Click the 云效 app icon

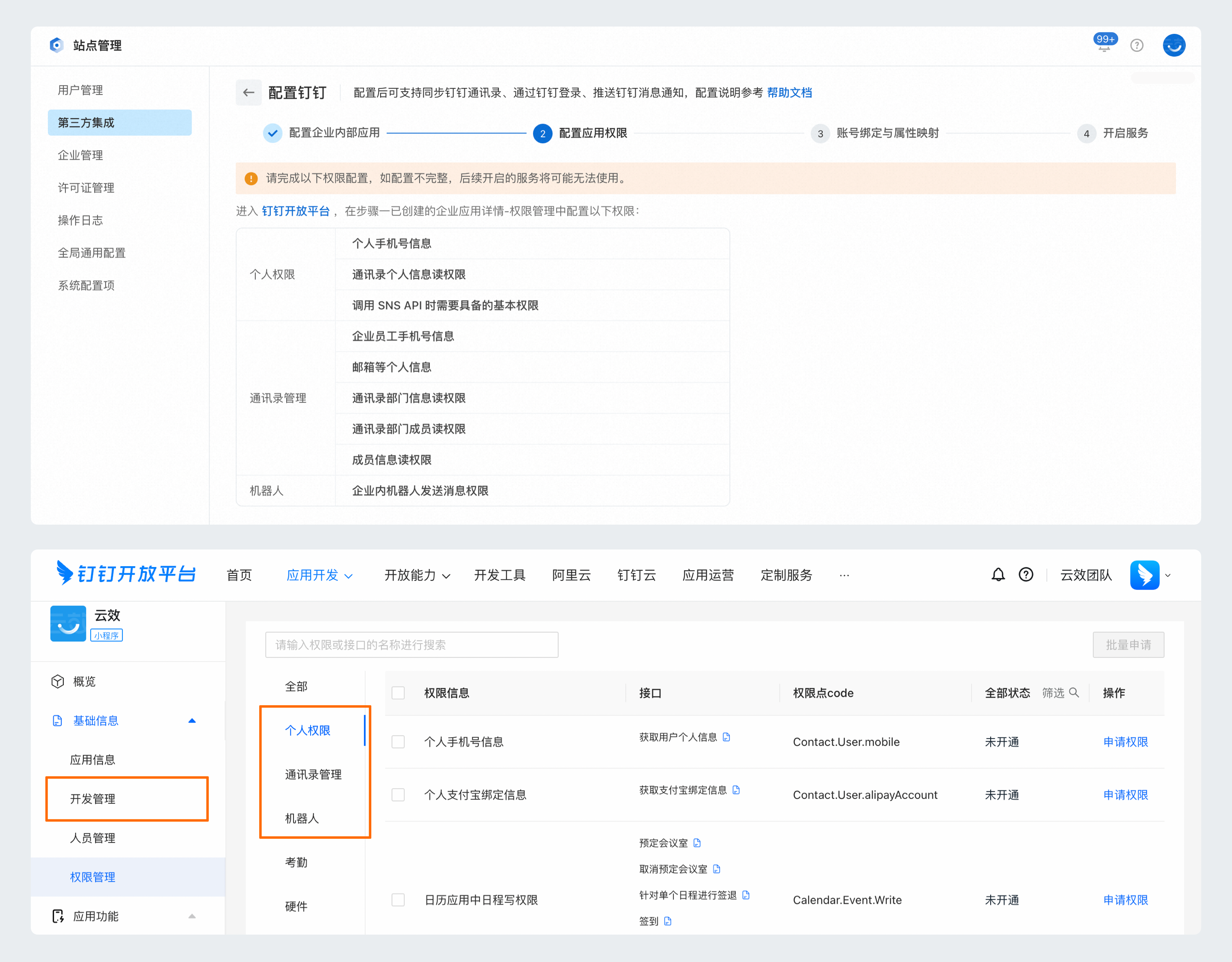coord(68,624)
